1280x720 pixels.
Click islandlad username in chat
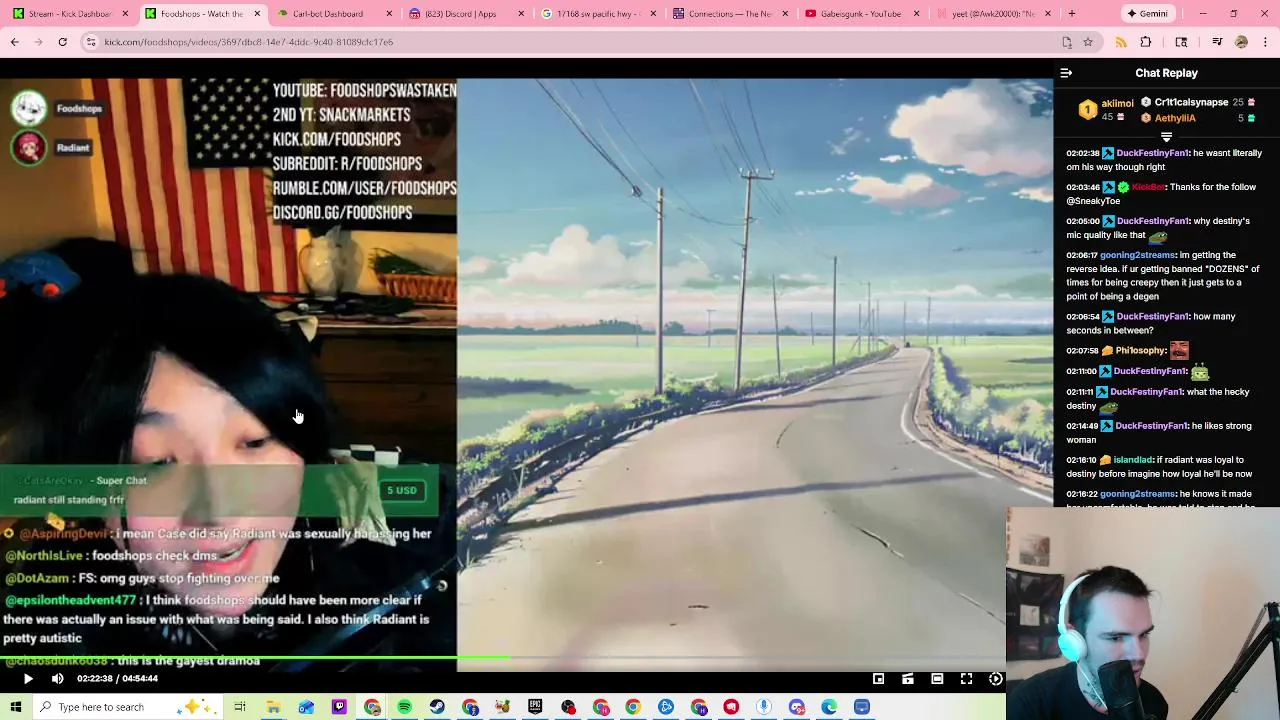pos(1133,460)
